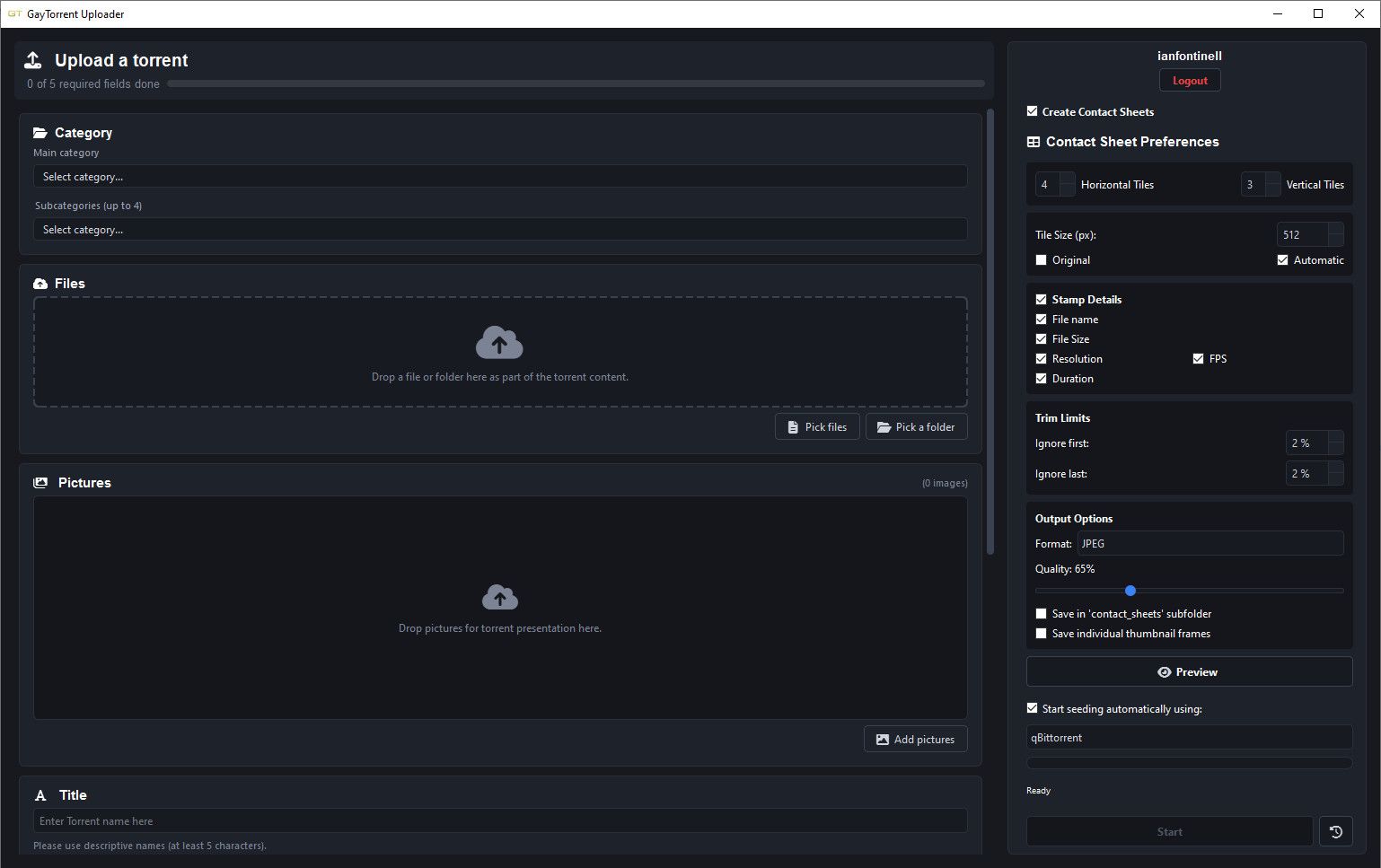
Task: Click the Torrent name input field
Action: (x=500, y=821)
